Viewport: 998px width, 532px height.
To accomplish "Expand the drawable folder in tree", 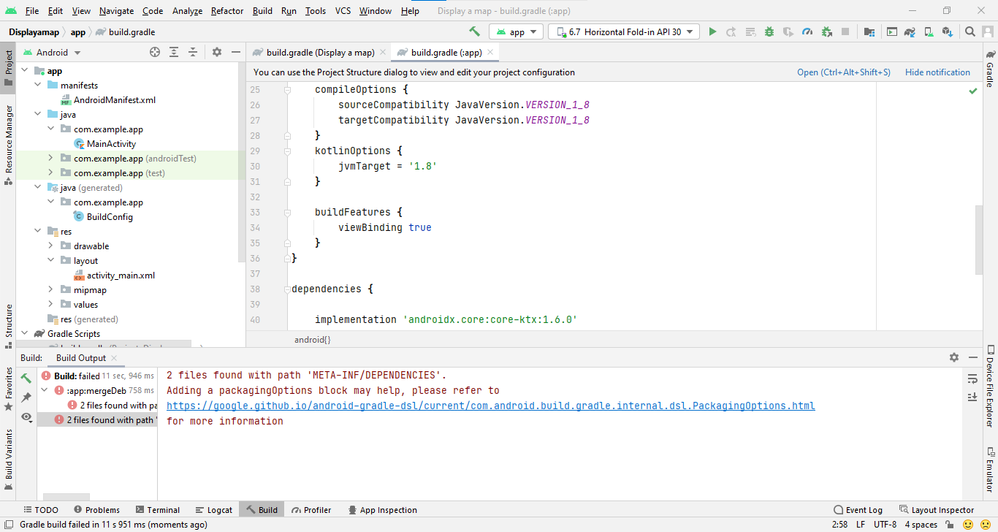I will 51,246.
